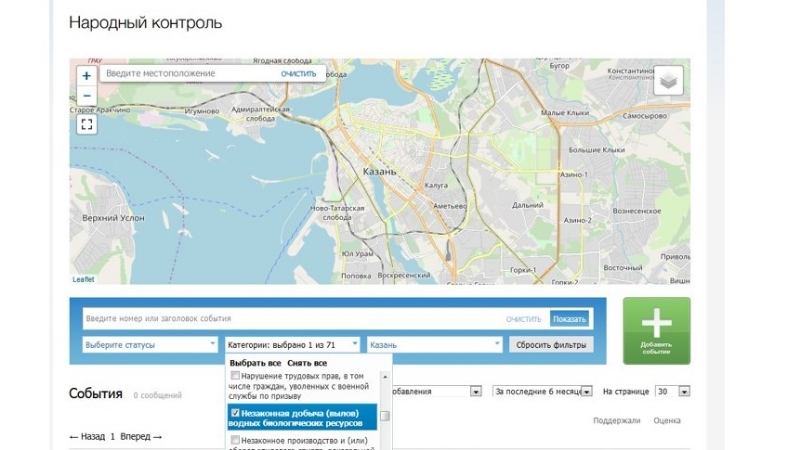Zoom out of the map
Viewport: 800px width, 450px height.
pos(86,96)
